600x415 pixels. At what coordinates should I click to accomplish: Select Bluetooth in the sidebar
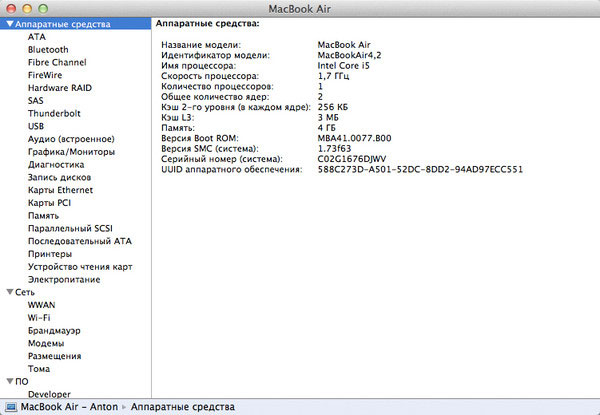(48, 49)
